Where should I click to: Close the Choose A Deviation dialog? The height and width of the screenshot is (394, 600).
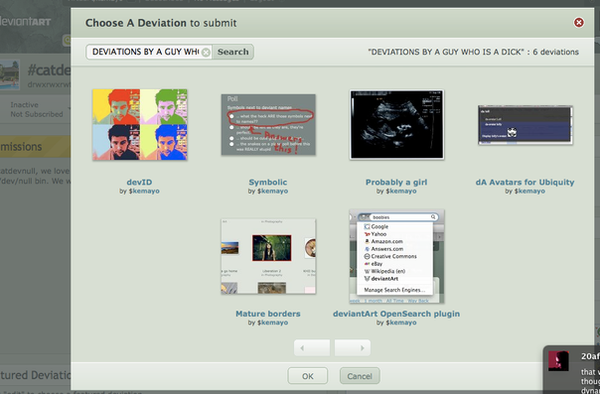(579, 23)
